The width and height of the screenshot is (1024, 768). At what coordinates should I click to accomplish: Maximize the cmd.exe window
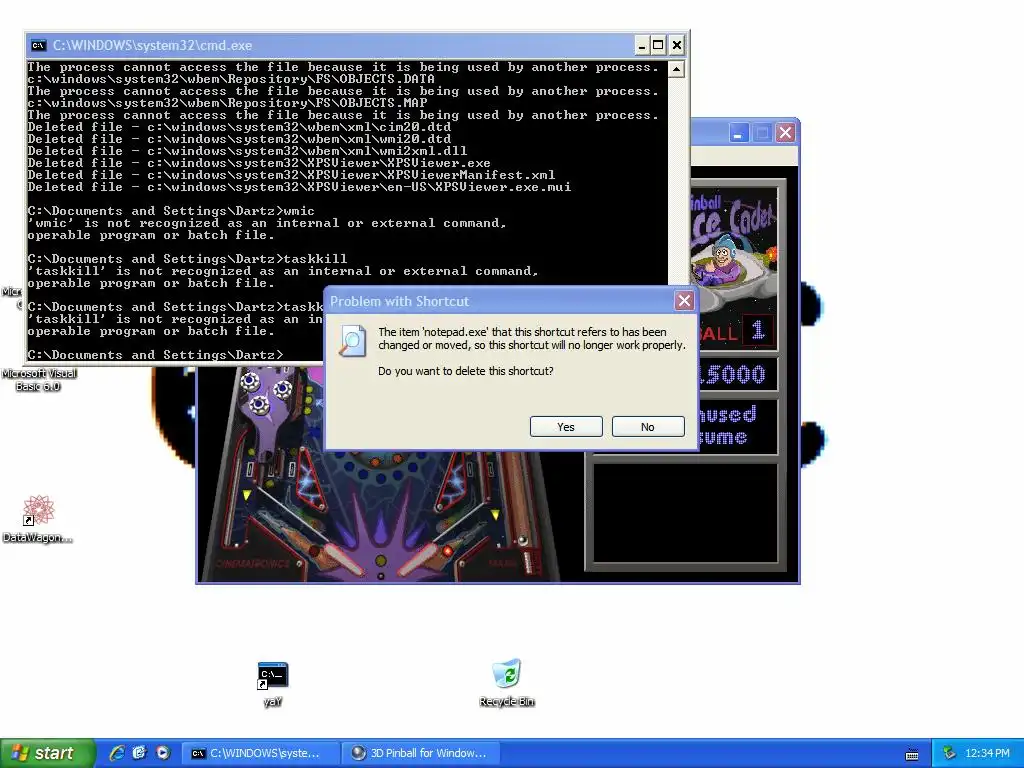(x=658, y=45)
